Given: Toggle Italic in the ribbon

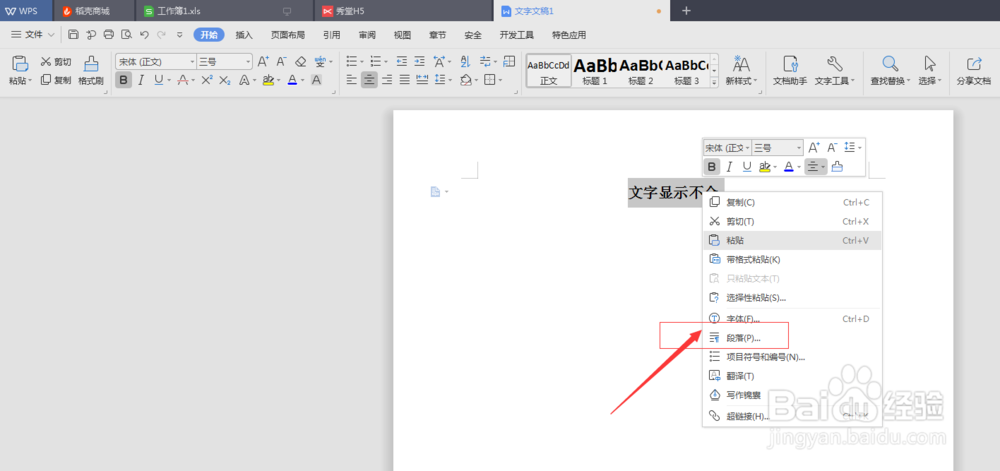Looking at the screenshot, I should (x=141, y=80).
